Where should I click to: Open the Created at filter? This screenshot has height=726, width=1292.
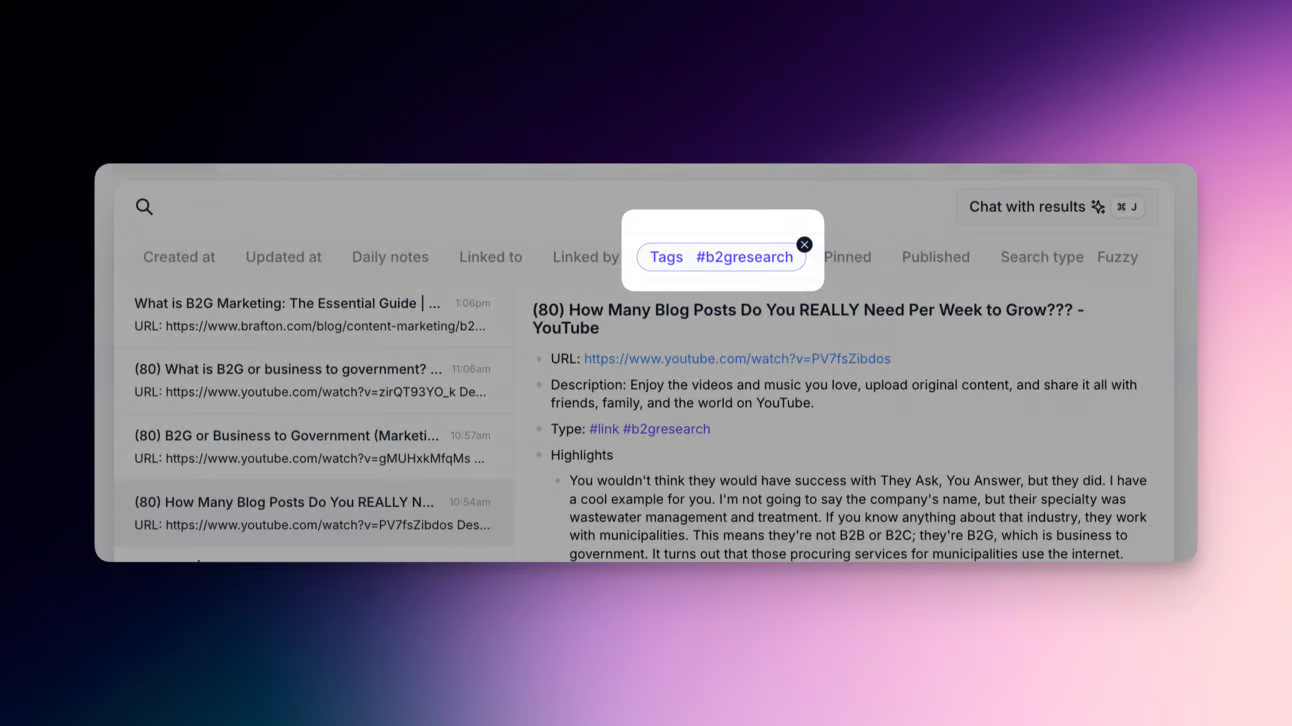tap(179, 256)
